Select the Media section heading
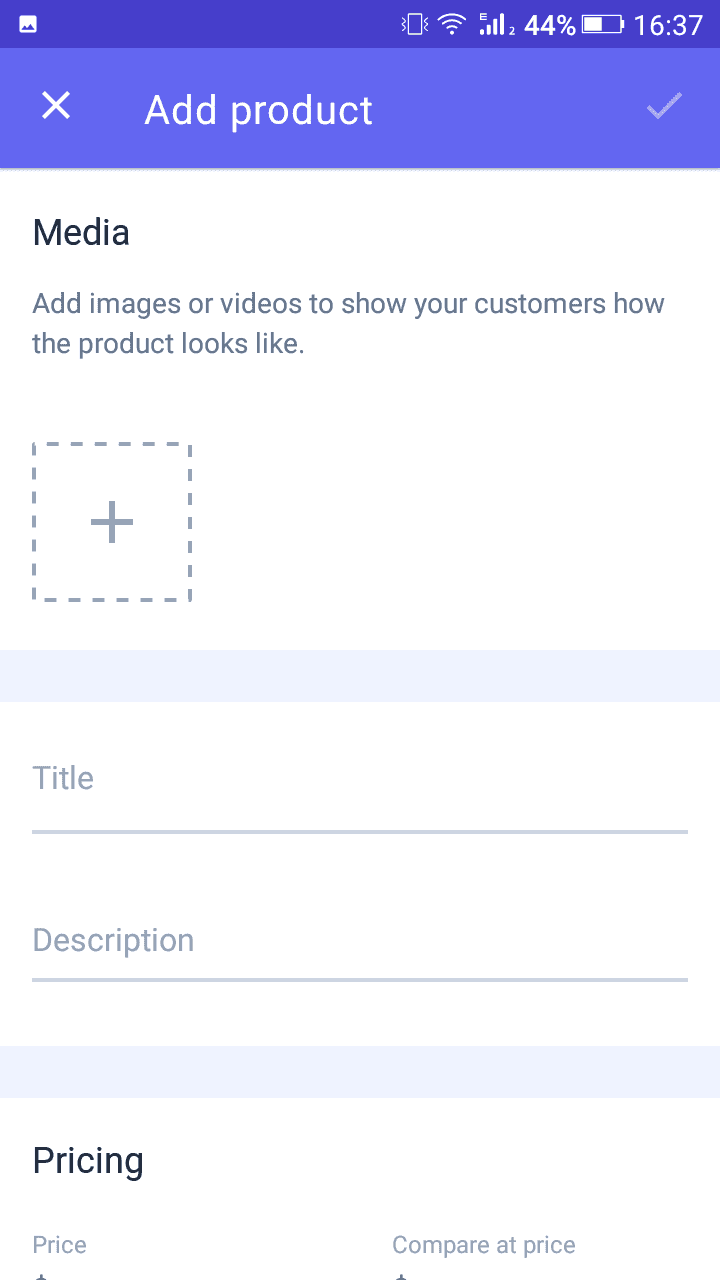The image size is (720, 1280). (81, 232)
